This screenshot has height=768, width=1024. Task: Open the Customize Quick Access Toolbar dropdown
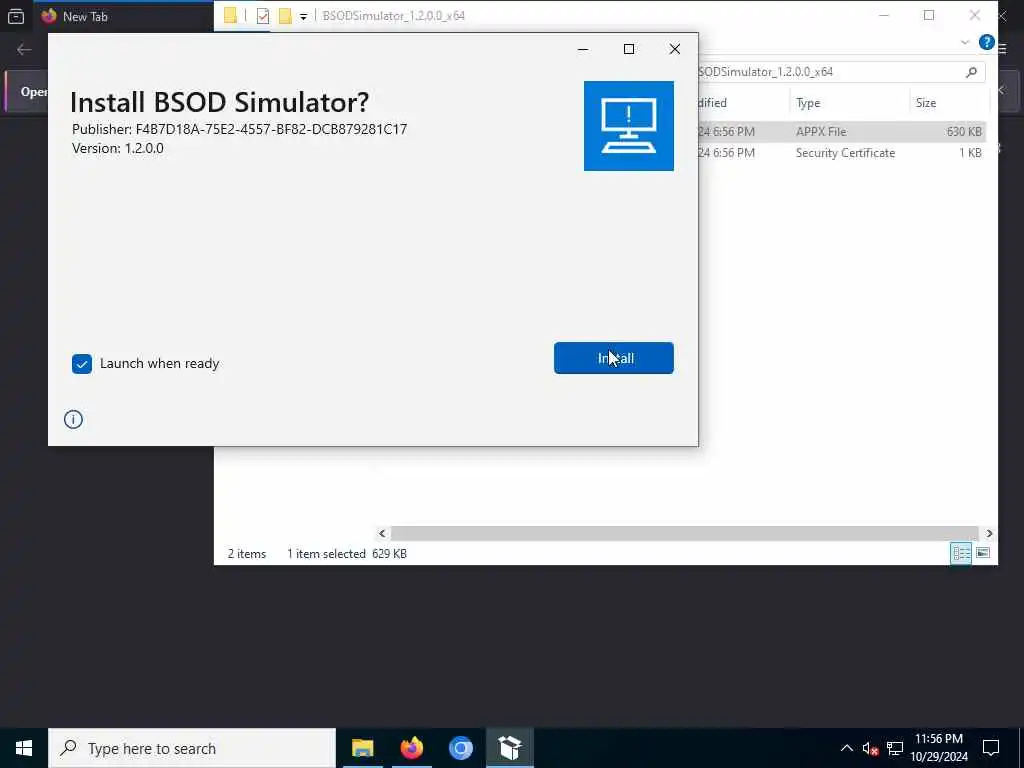(x=304, y=17)
